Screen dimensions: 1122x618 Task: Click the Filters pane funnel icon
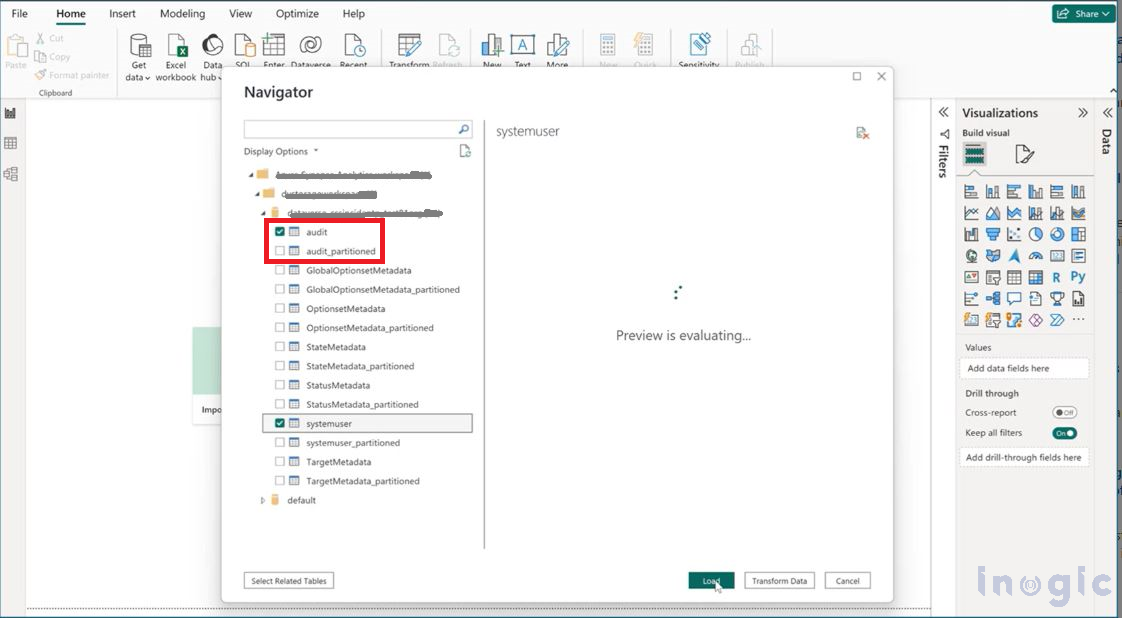[944, 134]
